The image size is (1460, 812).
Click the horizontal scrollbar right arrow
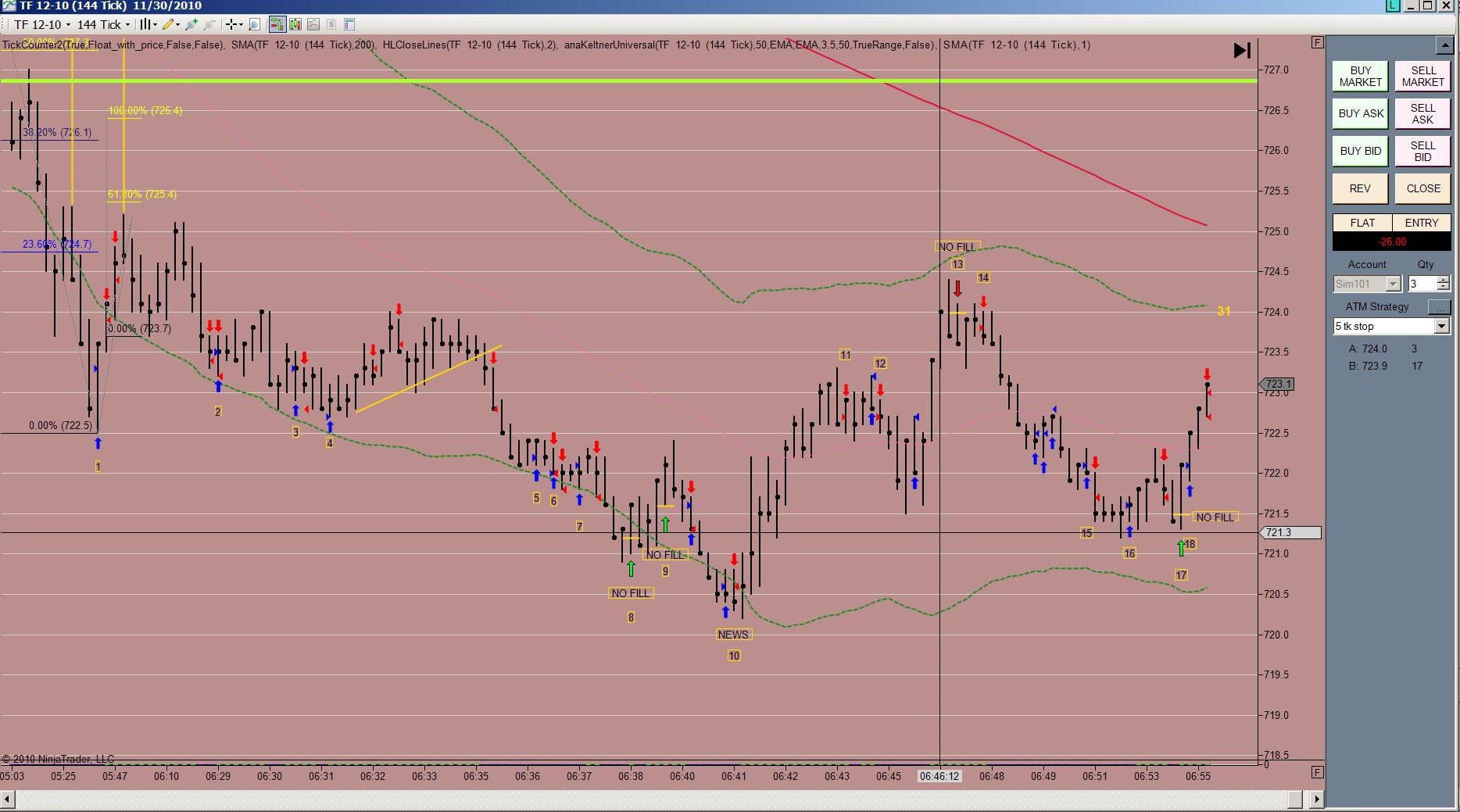point(1317,799)
